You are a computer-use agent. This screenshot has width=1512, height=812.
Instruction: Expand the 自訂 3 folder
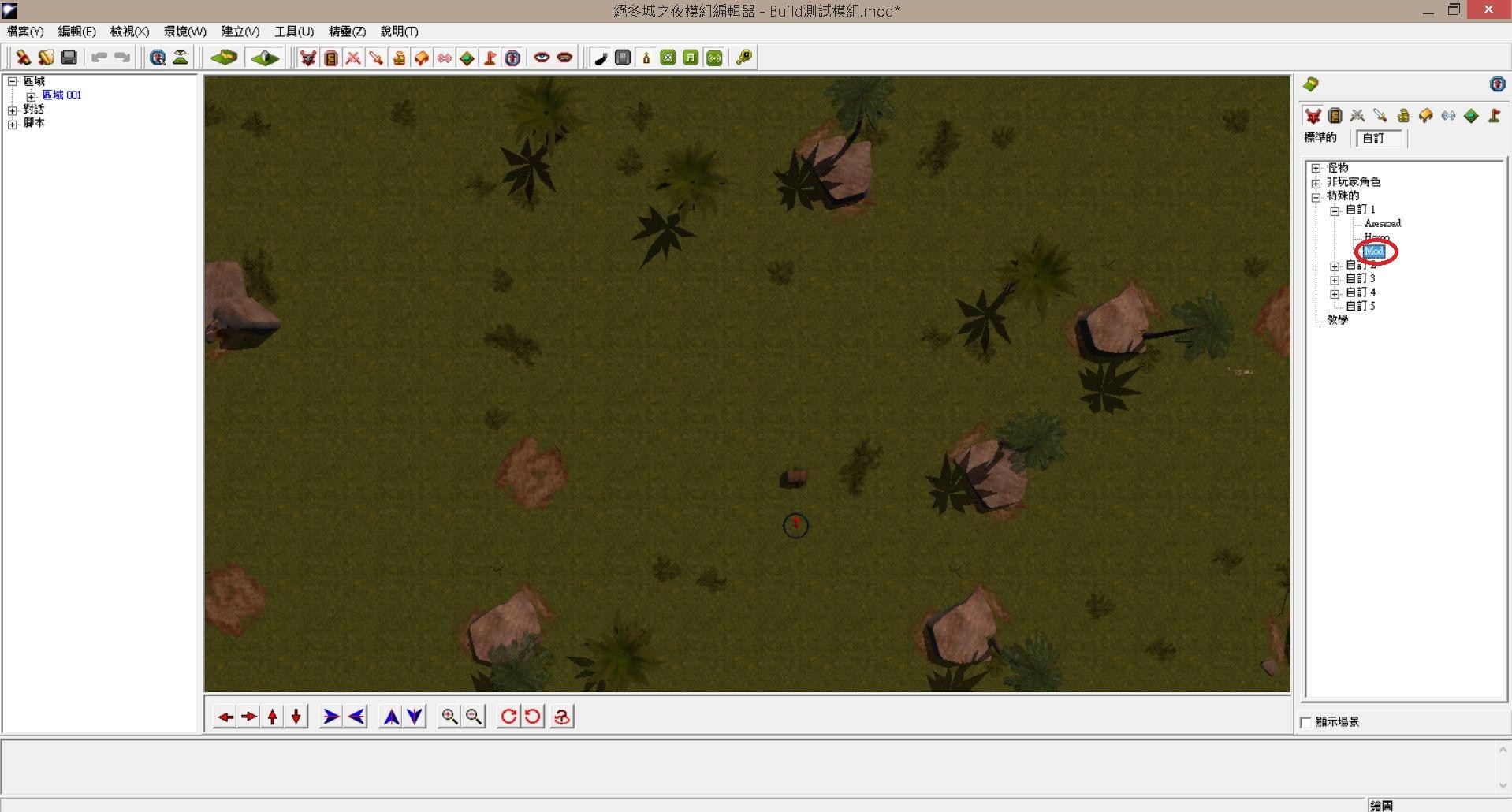tap(1335, 280)
